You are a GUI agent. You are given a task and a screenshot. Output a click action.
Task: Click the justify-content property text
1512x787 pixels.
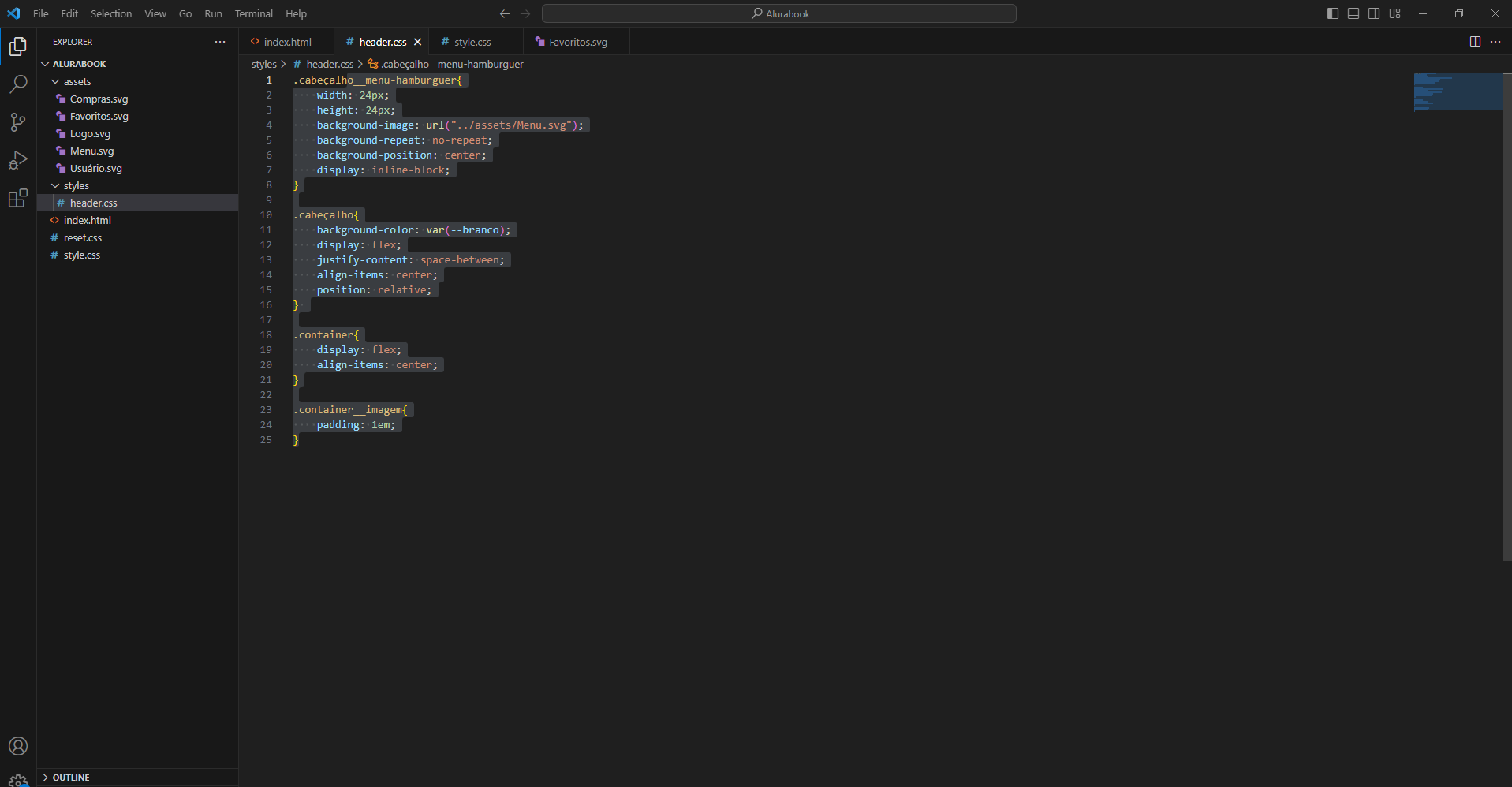[362, 259]
